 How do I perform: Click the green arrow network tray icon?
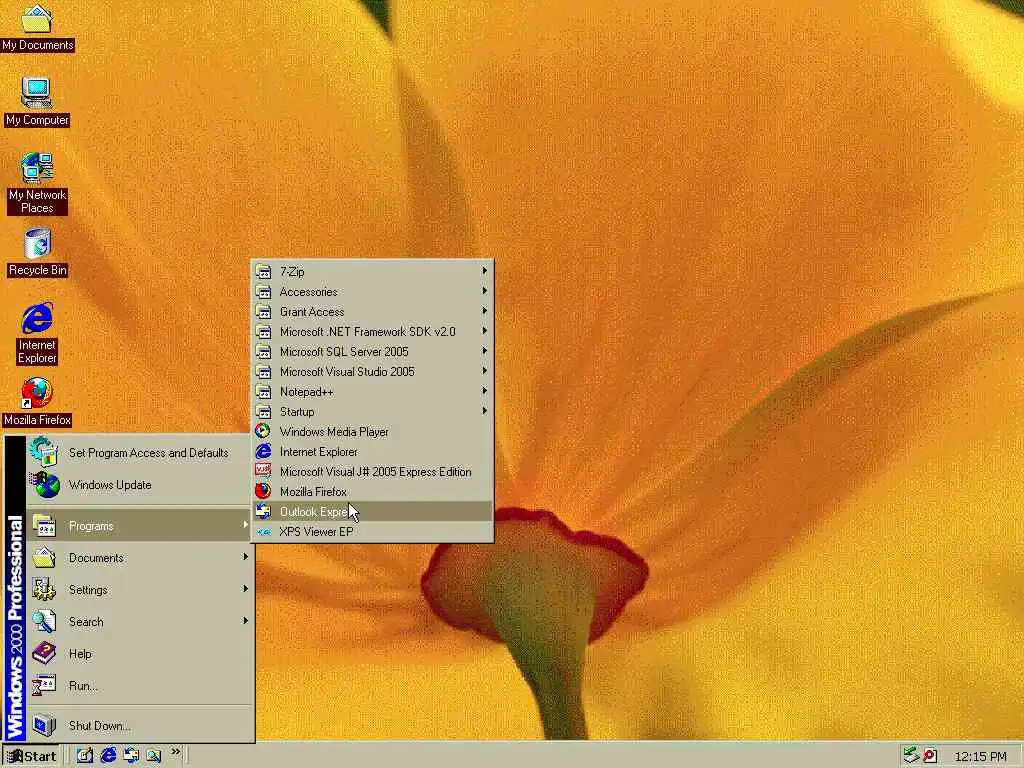[x=911, y=756]
